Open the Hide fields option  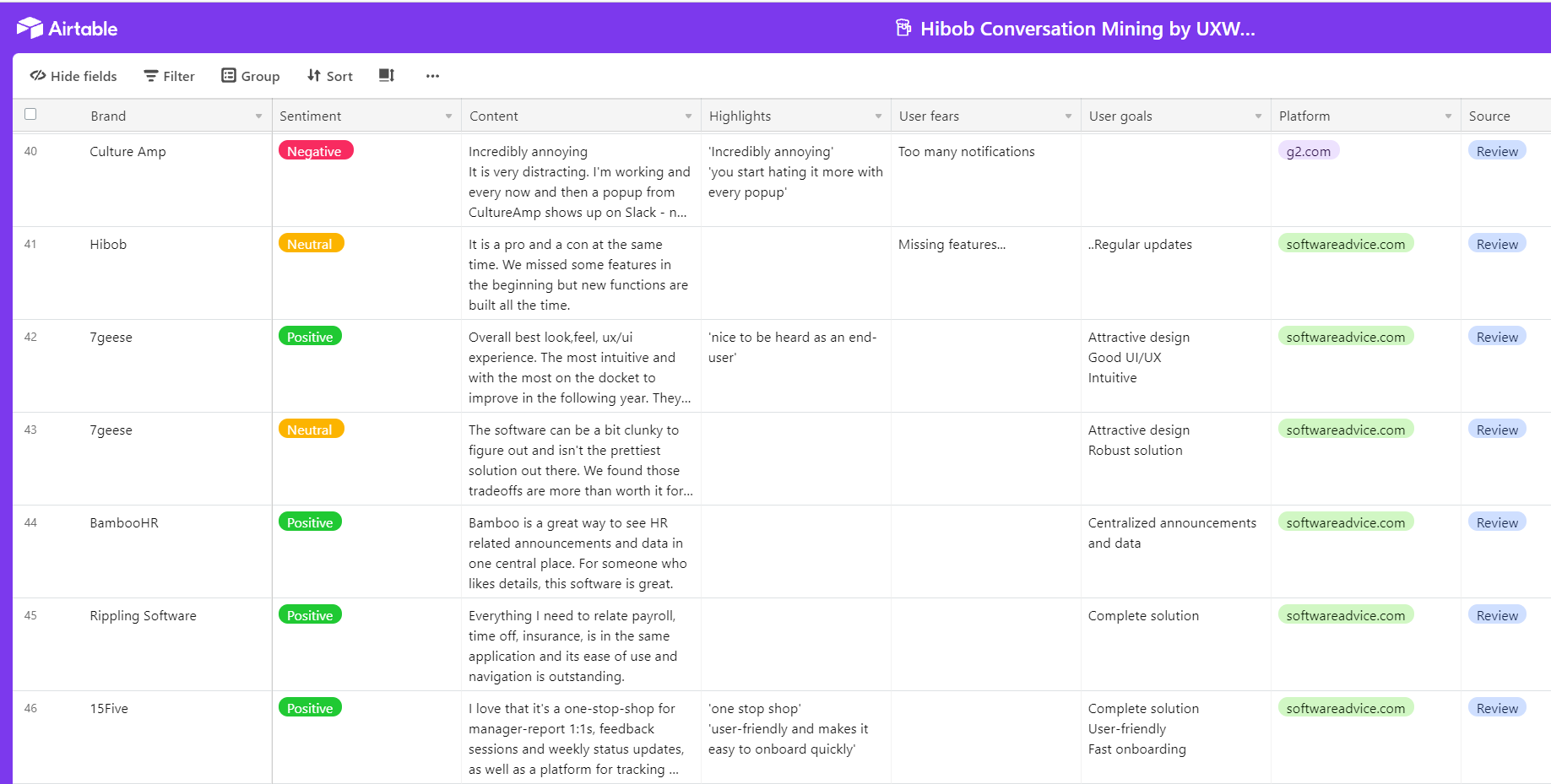pyautogui.click(x=73, y=76)
